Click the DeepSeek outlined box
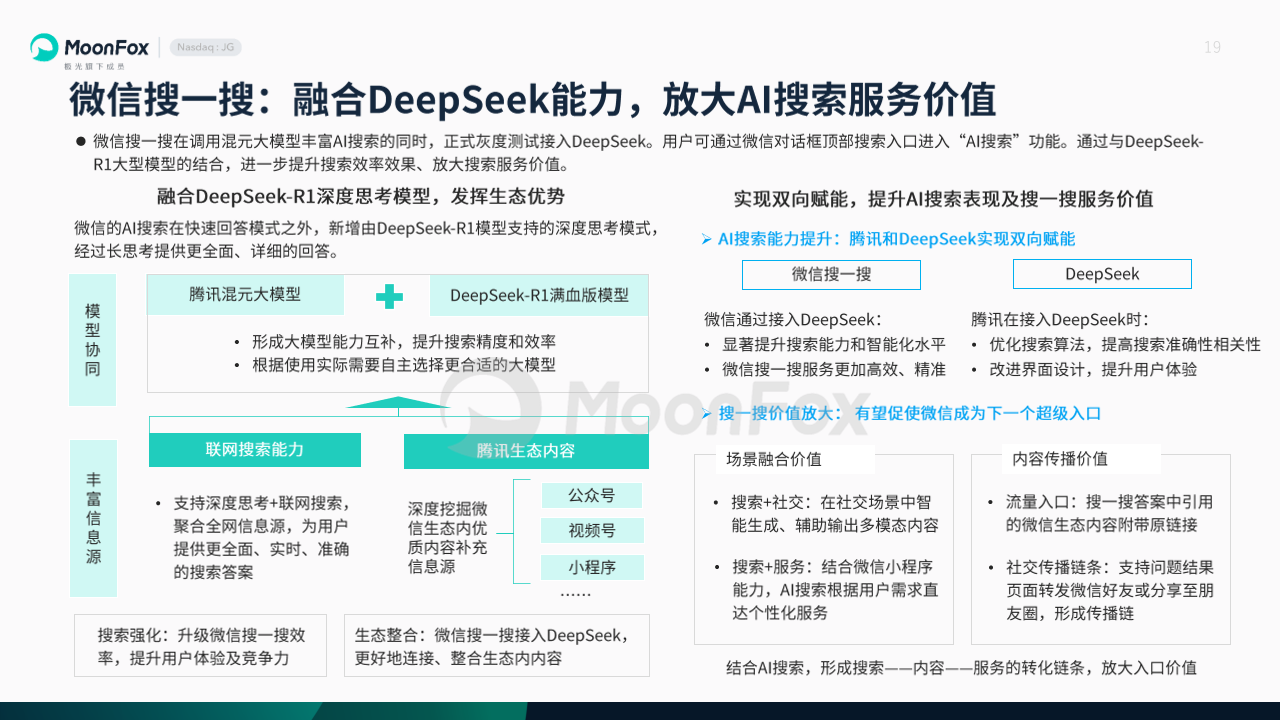This screenshot has width=1280, height=720. (1102, 274)
